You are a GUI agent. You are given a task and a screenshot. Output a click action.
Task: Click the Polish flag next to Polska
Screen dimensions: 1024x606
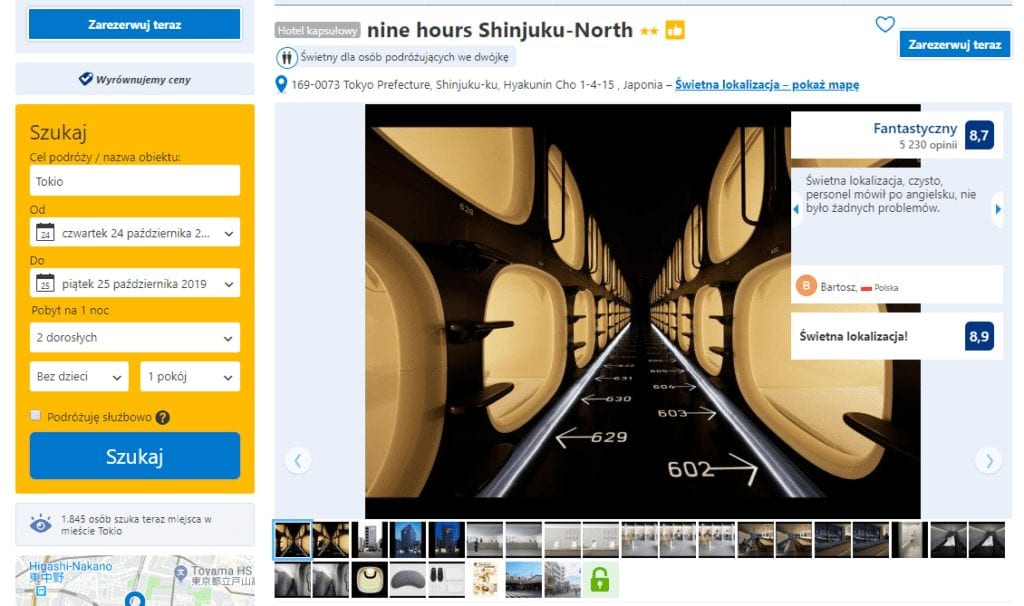click(867, 288)
